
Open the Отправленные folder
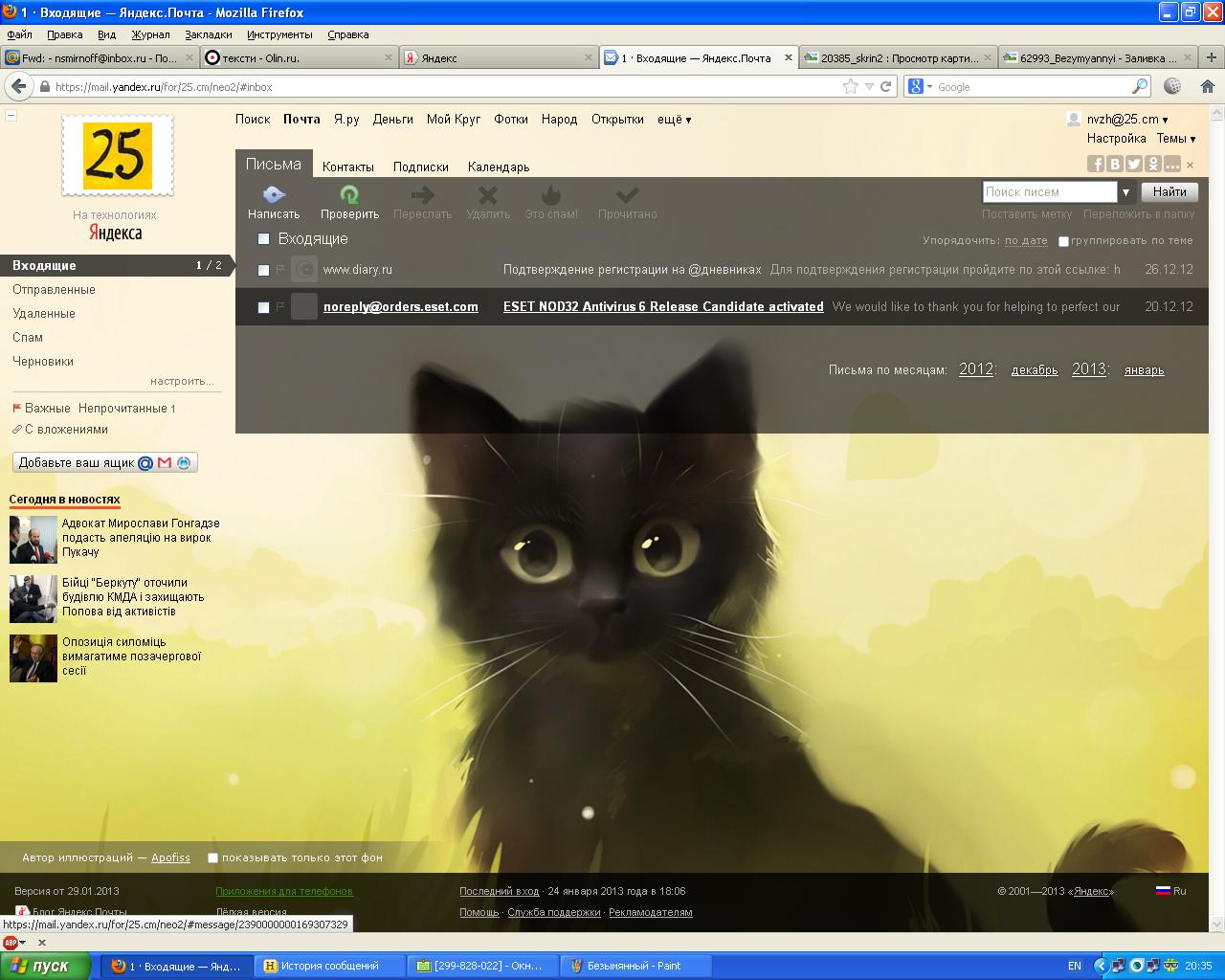(54, 289)
